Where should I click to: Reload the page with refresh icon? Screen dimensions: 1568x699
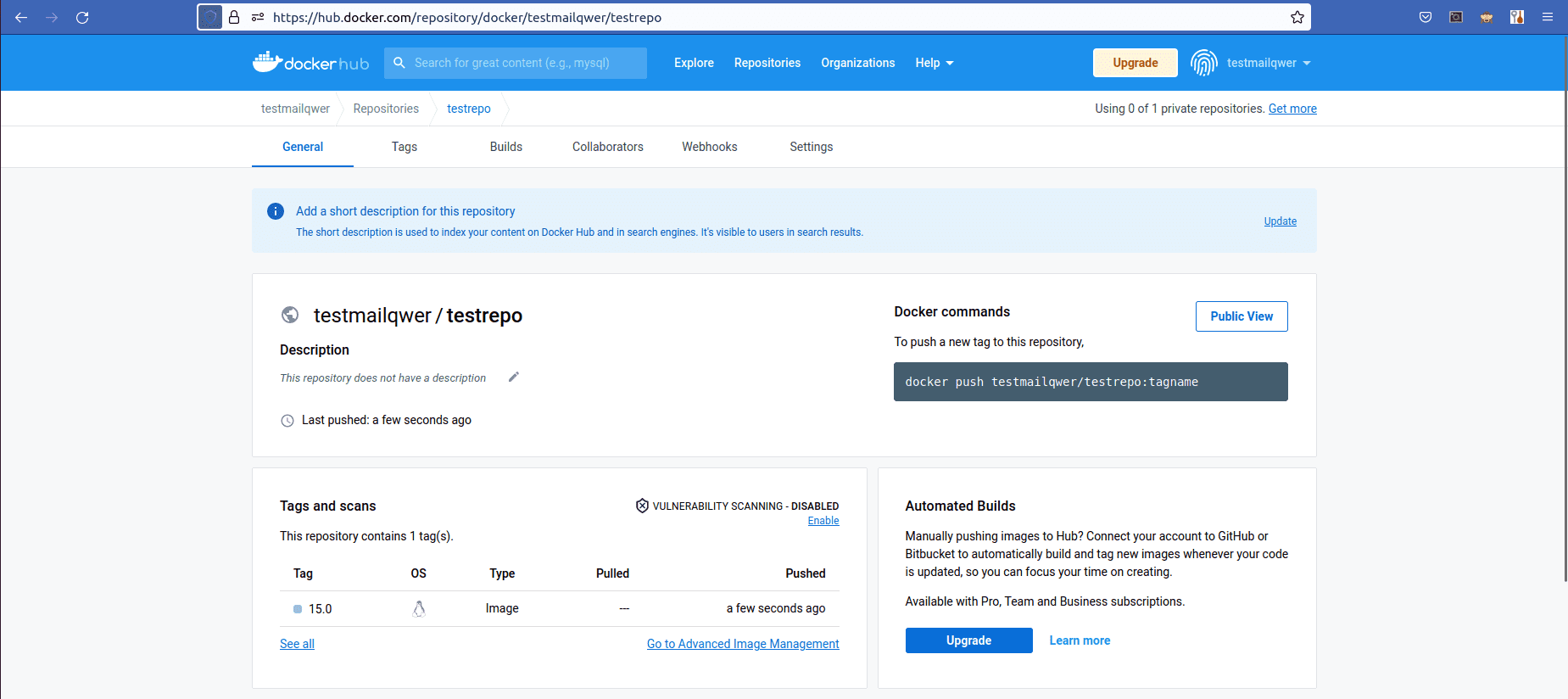point(82,17)
